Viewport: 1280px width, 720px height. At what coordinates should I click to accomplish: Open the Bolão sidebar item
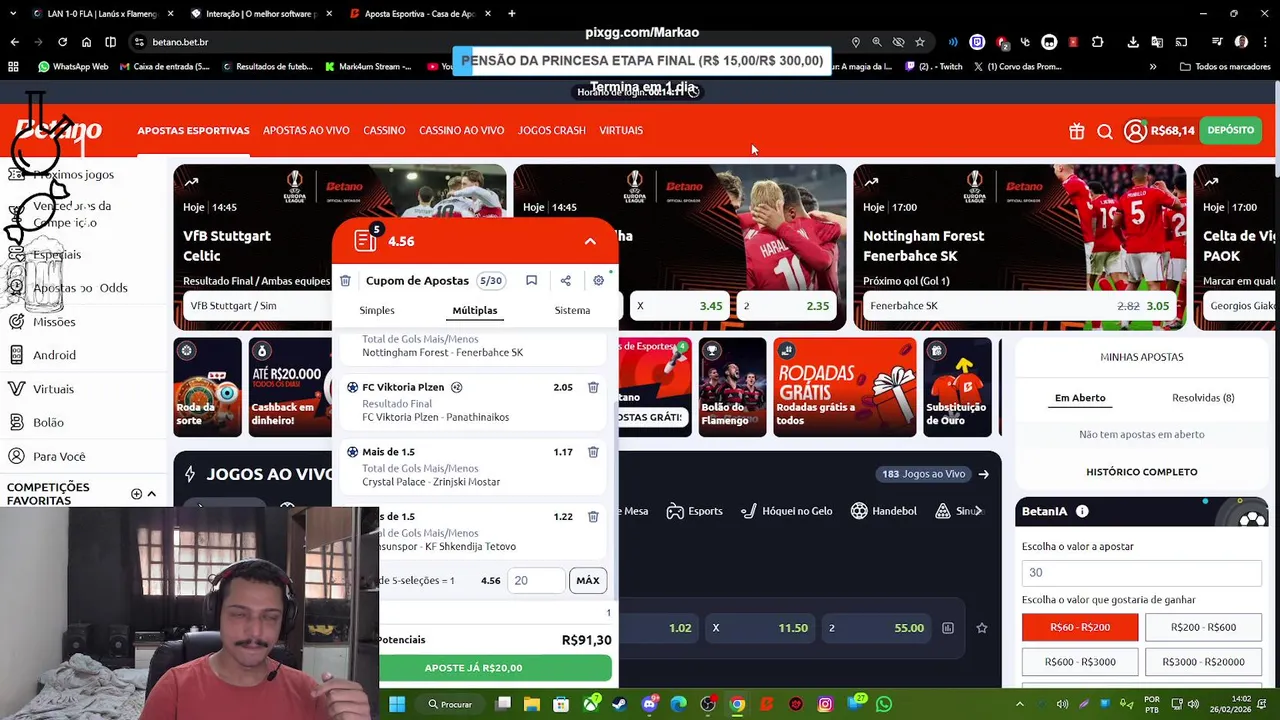[48, 423]
